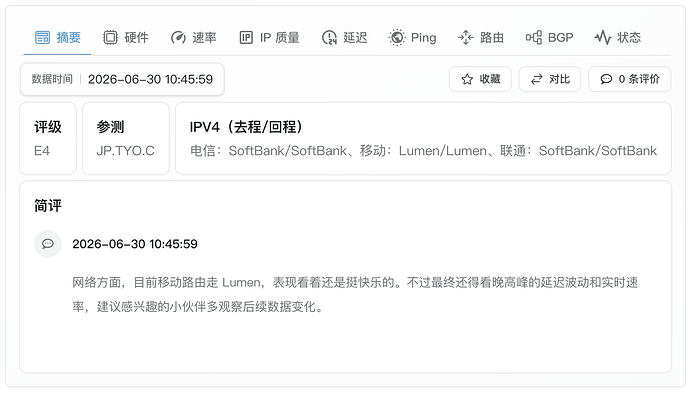Click the 延迟 clock icon

pyautogui.click(x=329, y=37)
